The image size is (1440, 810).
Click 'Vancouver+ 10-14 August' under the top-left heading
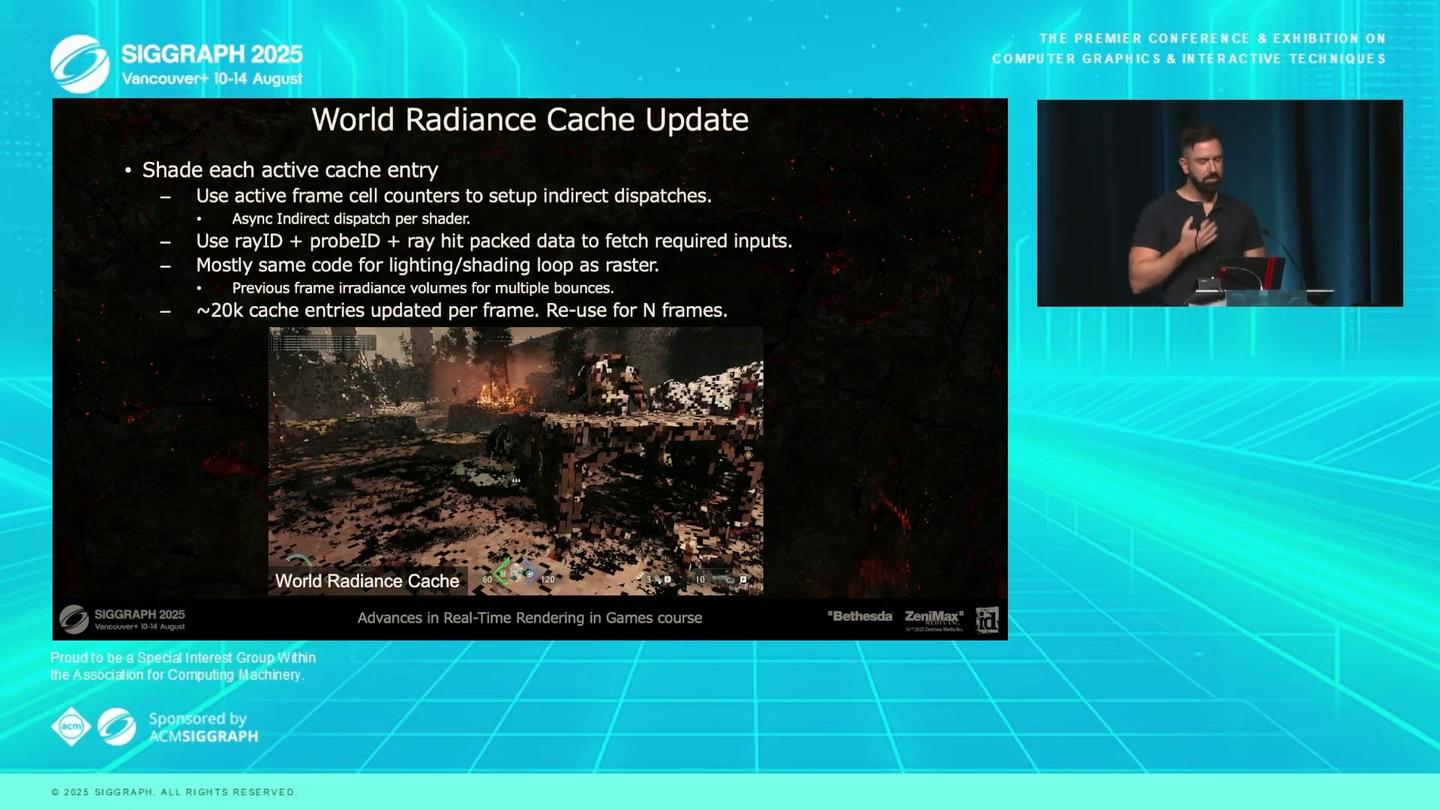(212, 79)
